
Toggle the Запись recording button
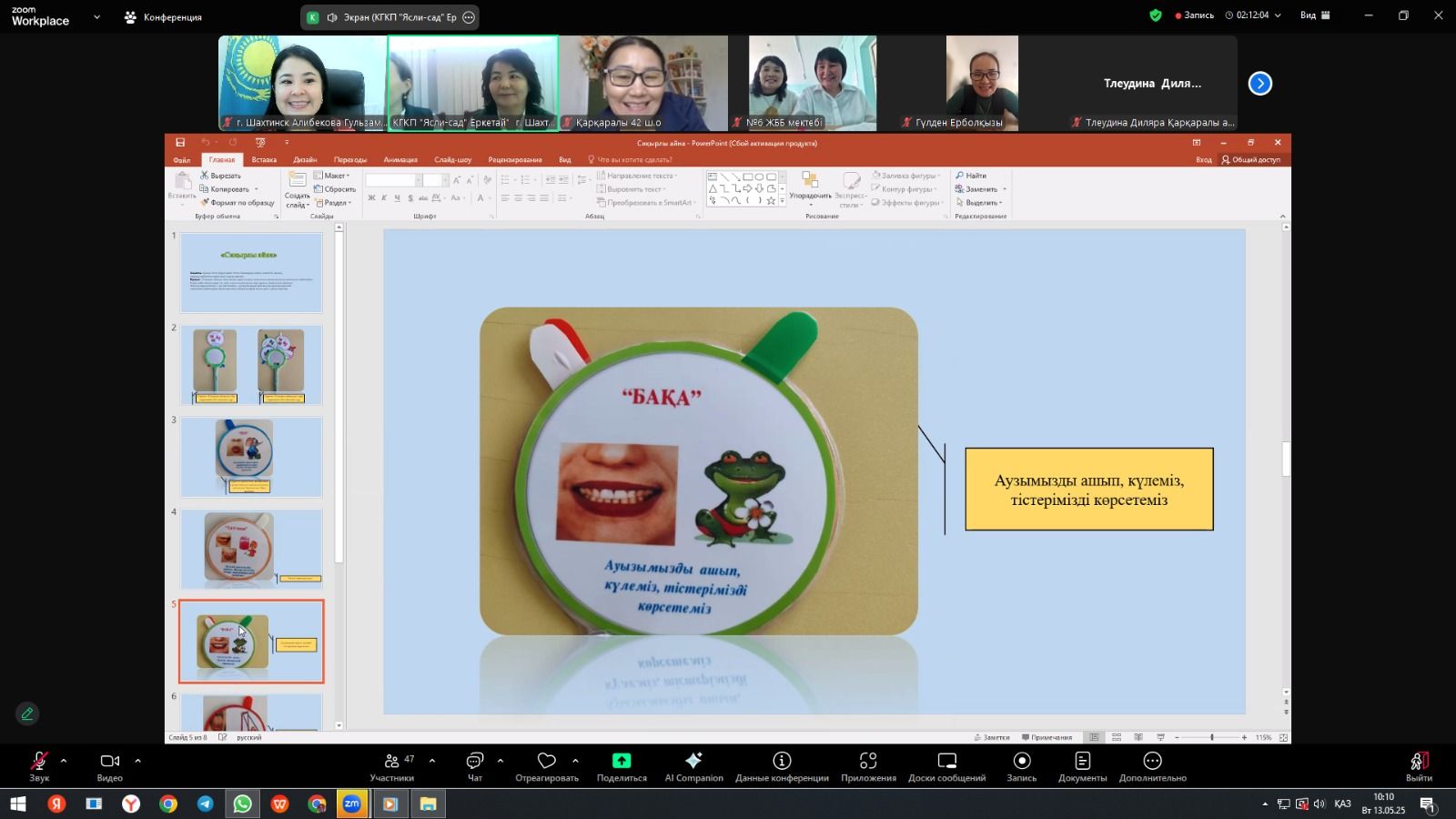[1021, 765]
